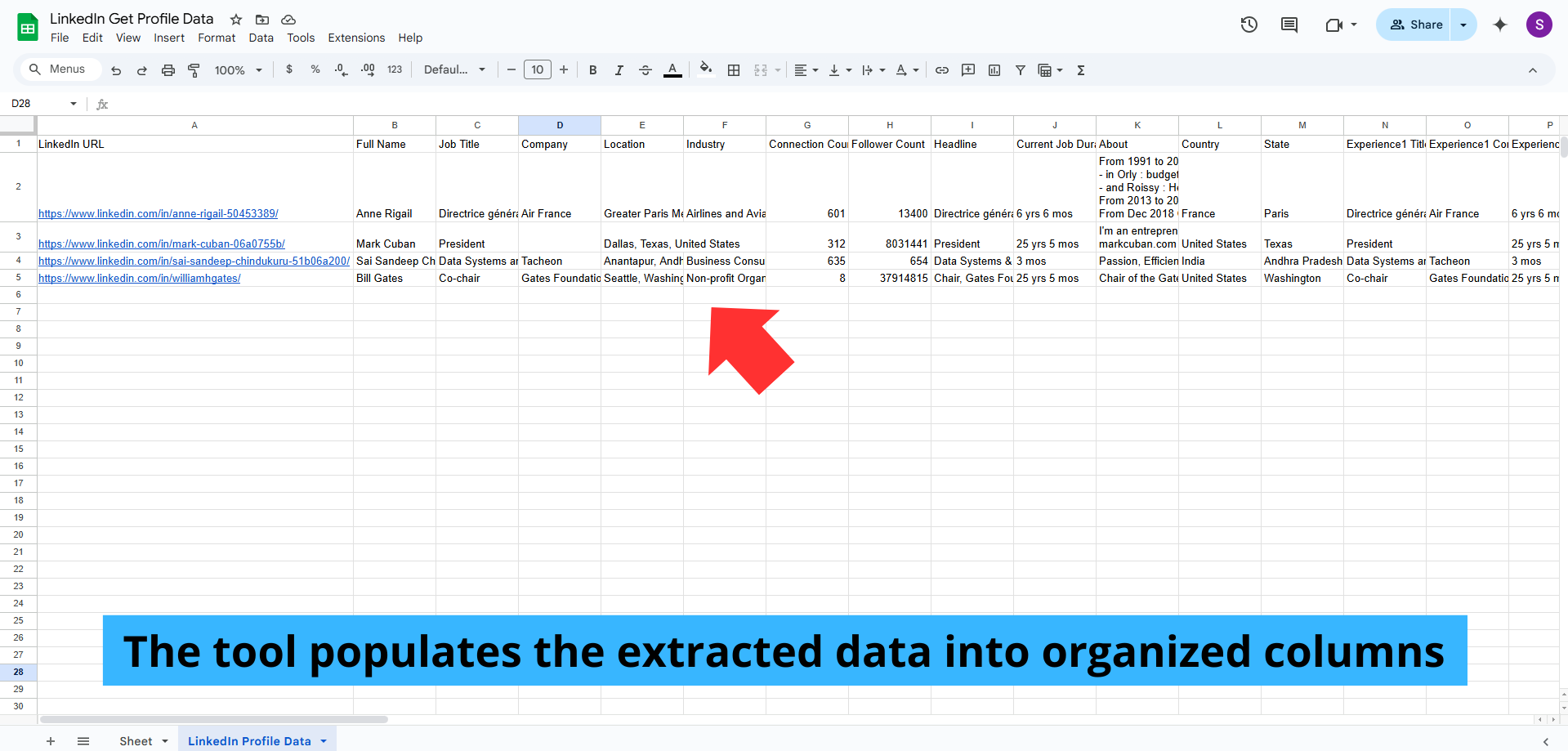Open the williamhgates LinkedIn link
The height and width of the screenshot is (751, 1568).
[x=140, y=279]
